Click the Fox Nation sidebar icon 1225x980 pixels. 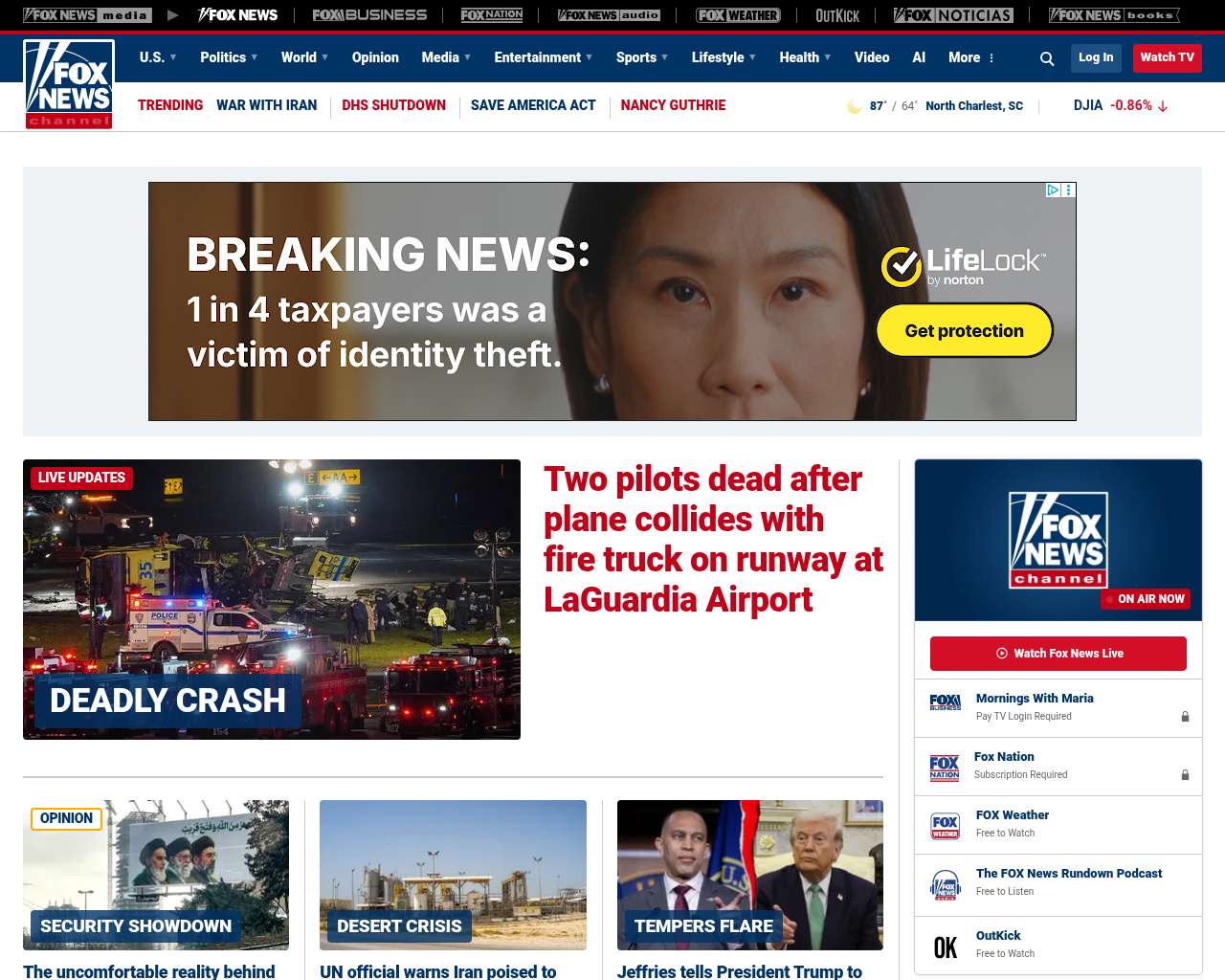click(x=945, y=768)
